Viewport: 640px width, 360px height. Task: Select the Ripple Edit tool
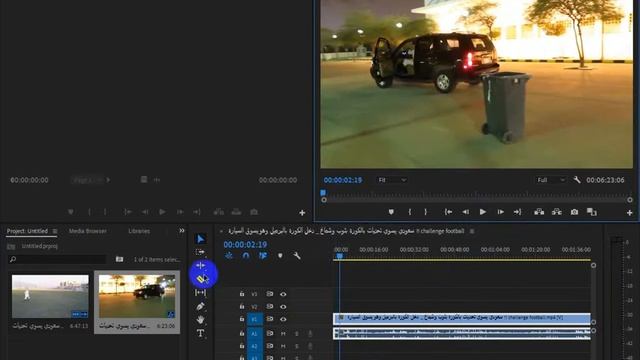(x=200, y=266)
